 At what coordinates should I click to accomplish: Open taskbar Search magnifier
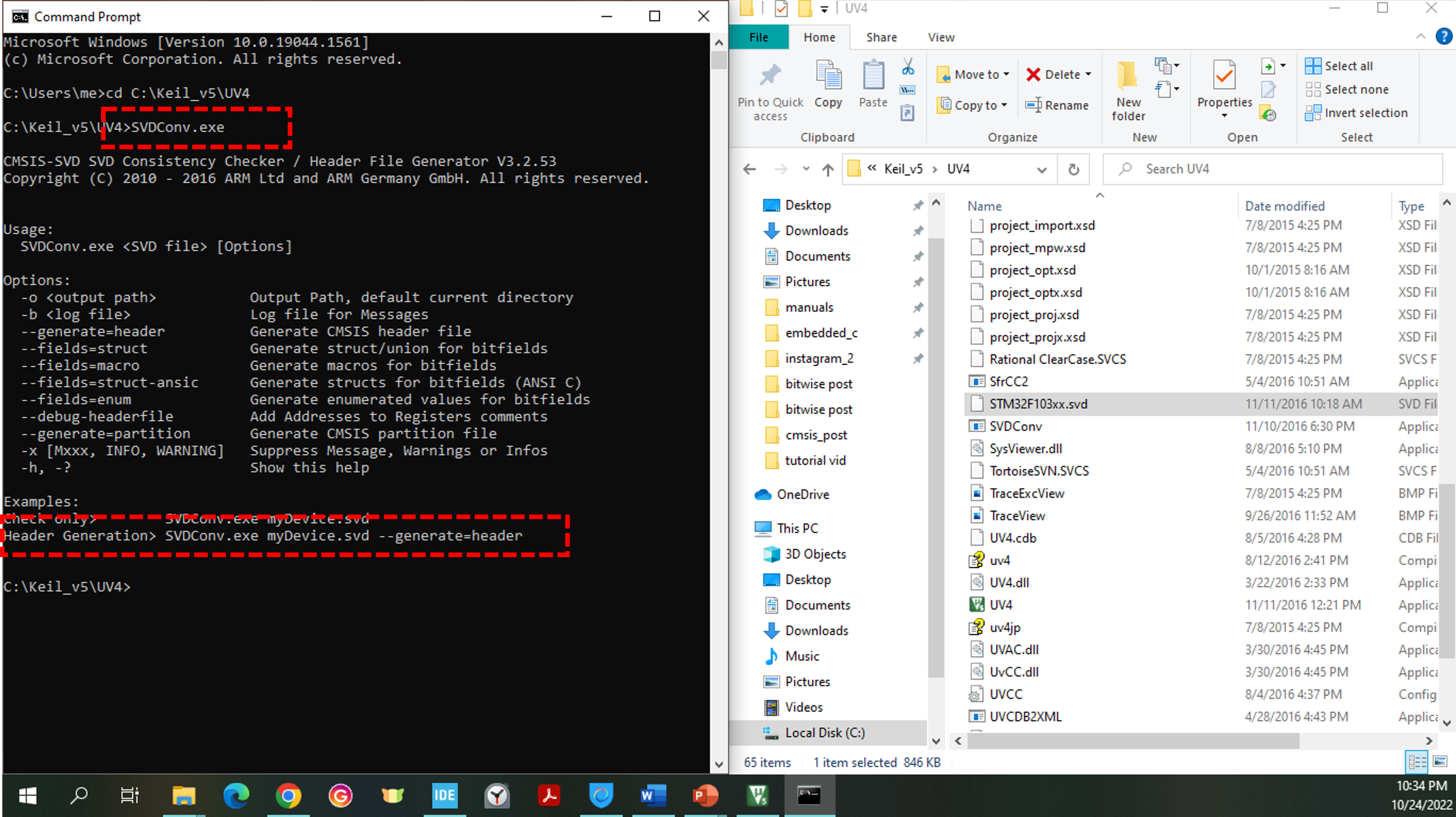79,796
